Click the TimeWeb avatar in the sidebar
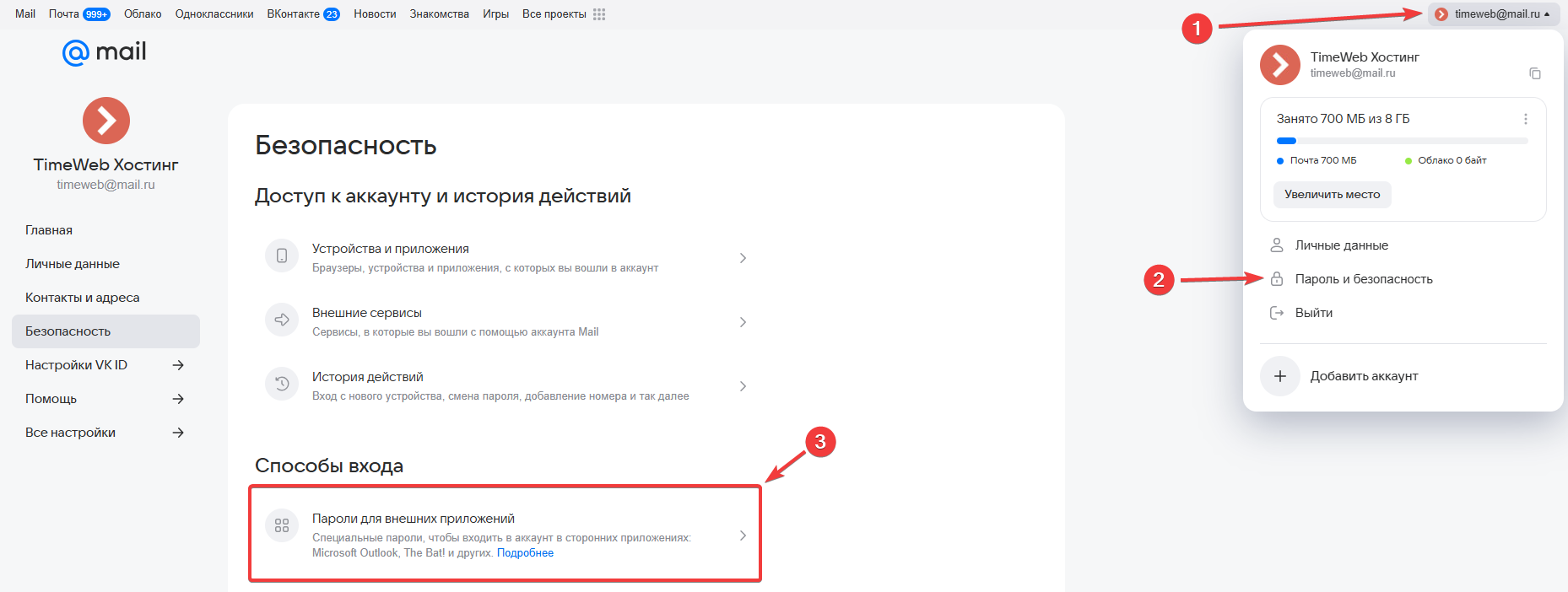Screen dimensions: 1568x592 106,121
